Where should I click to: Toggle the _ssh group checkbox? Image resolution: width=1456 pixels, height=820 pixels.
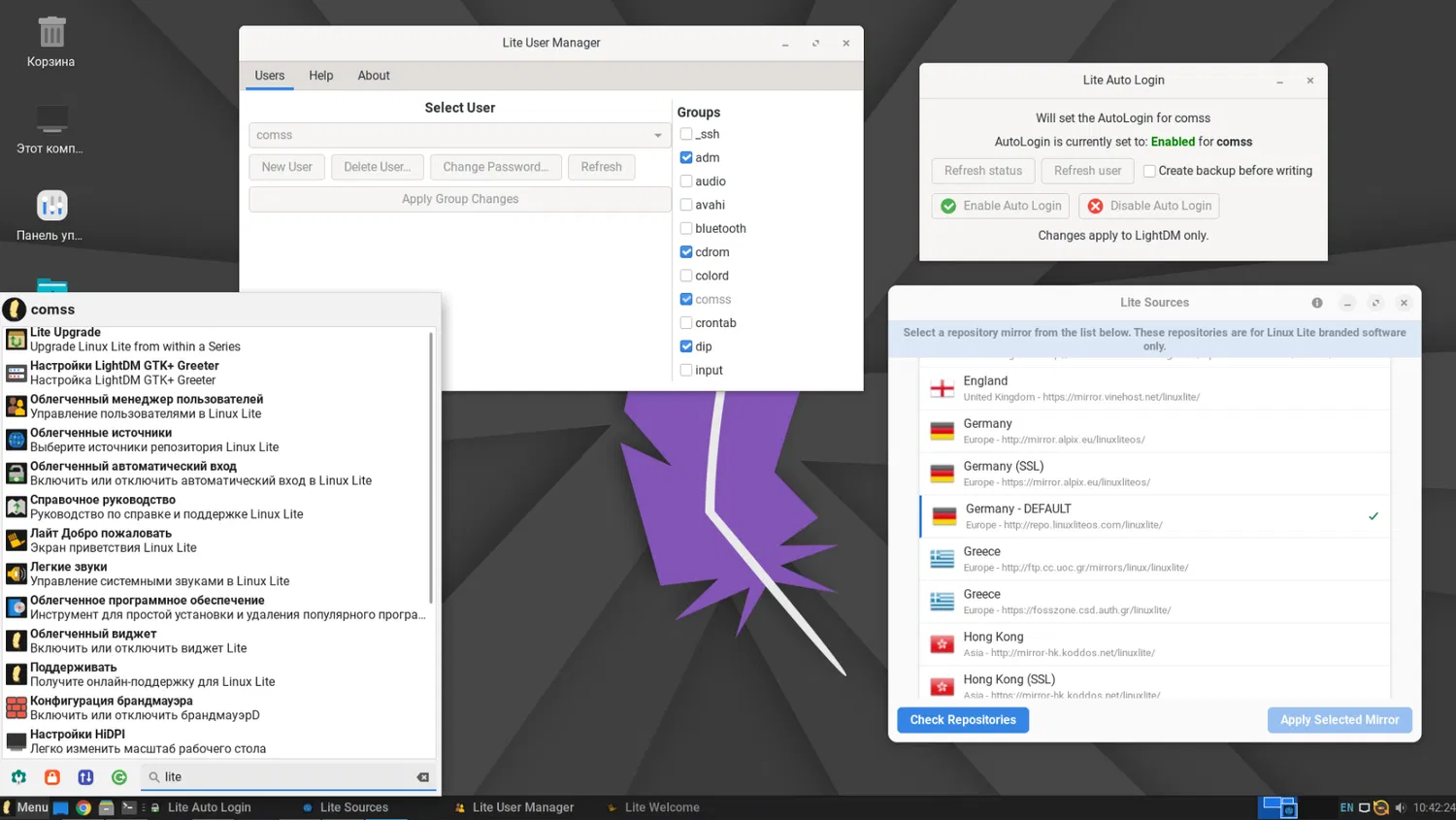click(686, 134)
